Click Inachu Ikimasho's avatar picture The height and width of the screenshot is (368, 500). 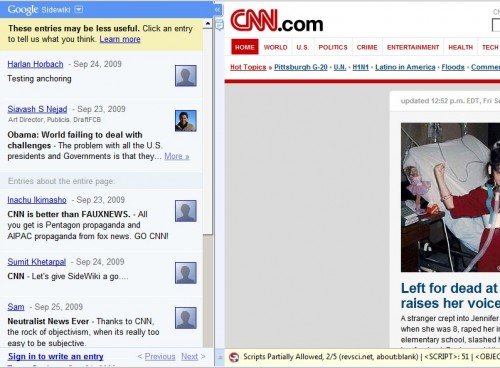[186, 211]
